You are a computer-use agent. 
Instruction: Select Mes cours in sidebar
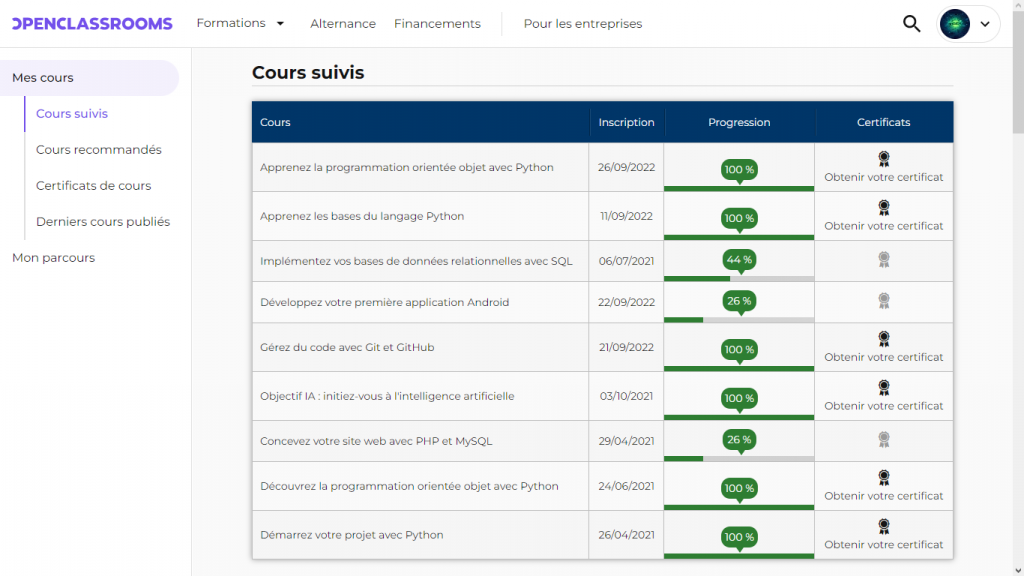[89, 78]
